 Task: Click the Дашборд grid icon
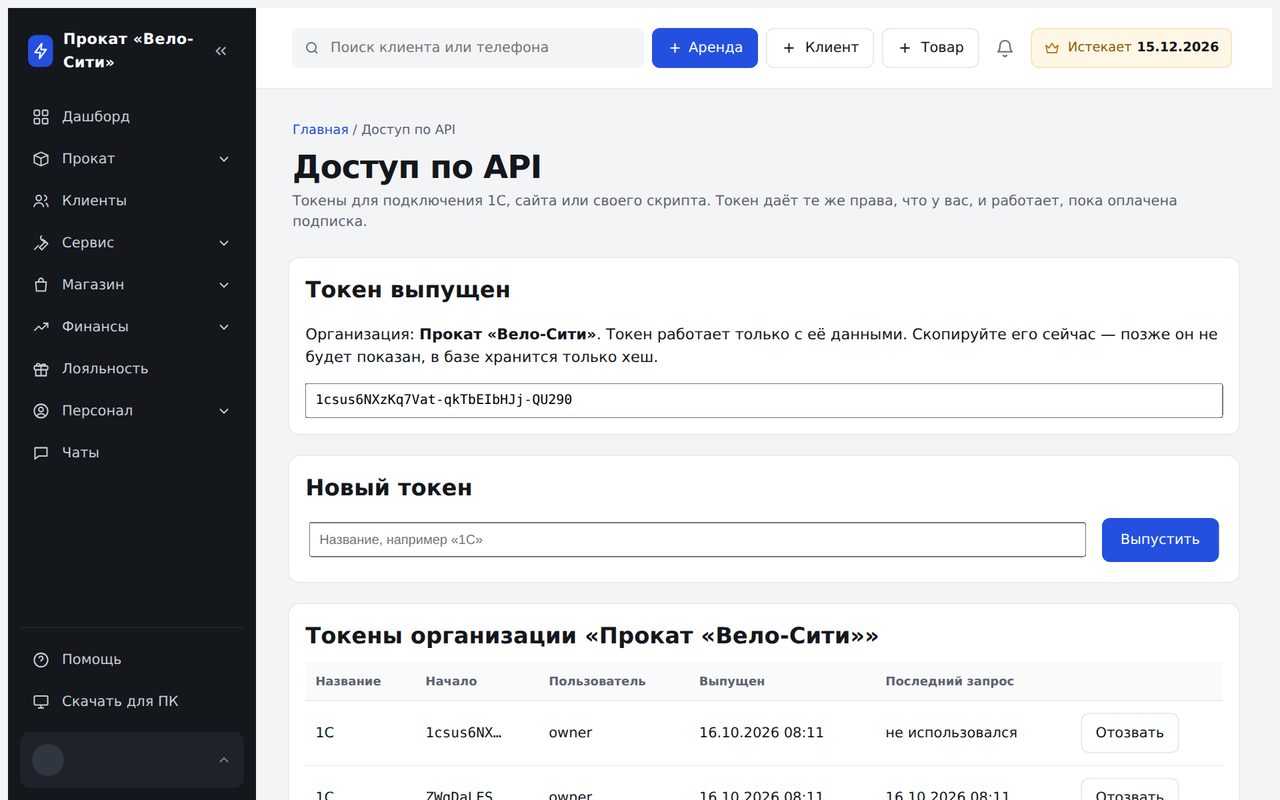tap(41, 117)
